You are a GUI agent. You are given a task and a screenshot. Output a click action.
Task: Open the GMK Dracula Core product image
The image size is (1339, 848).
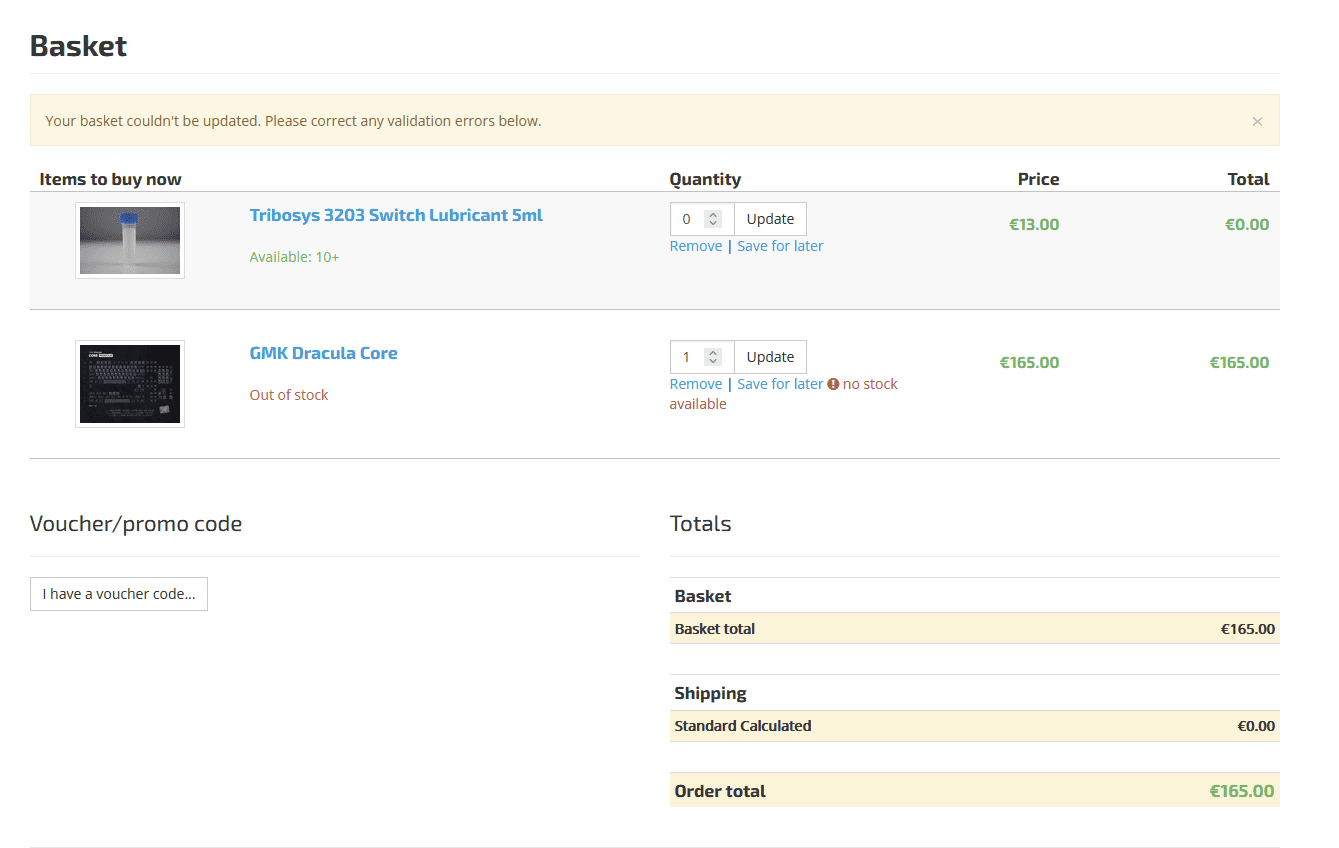[x=130, y=384]
